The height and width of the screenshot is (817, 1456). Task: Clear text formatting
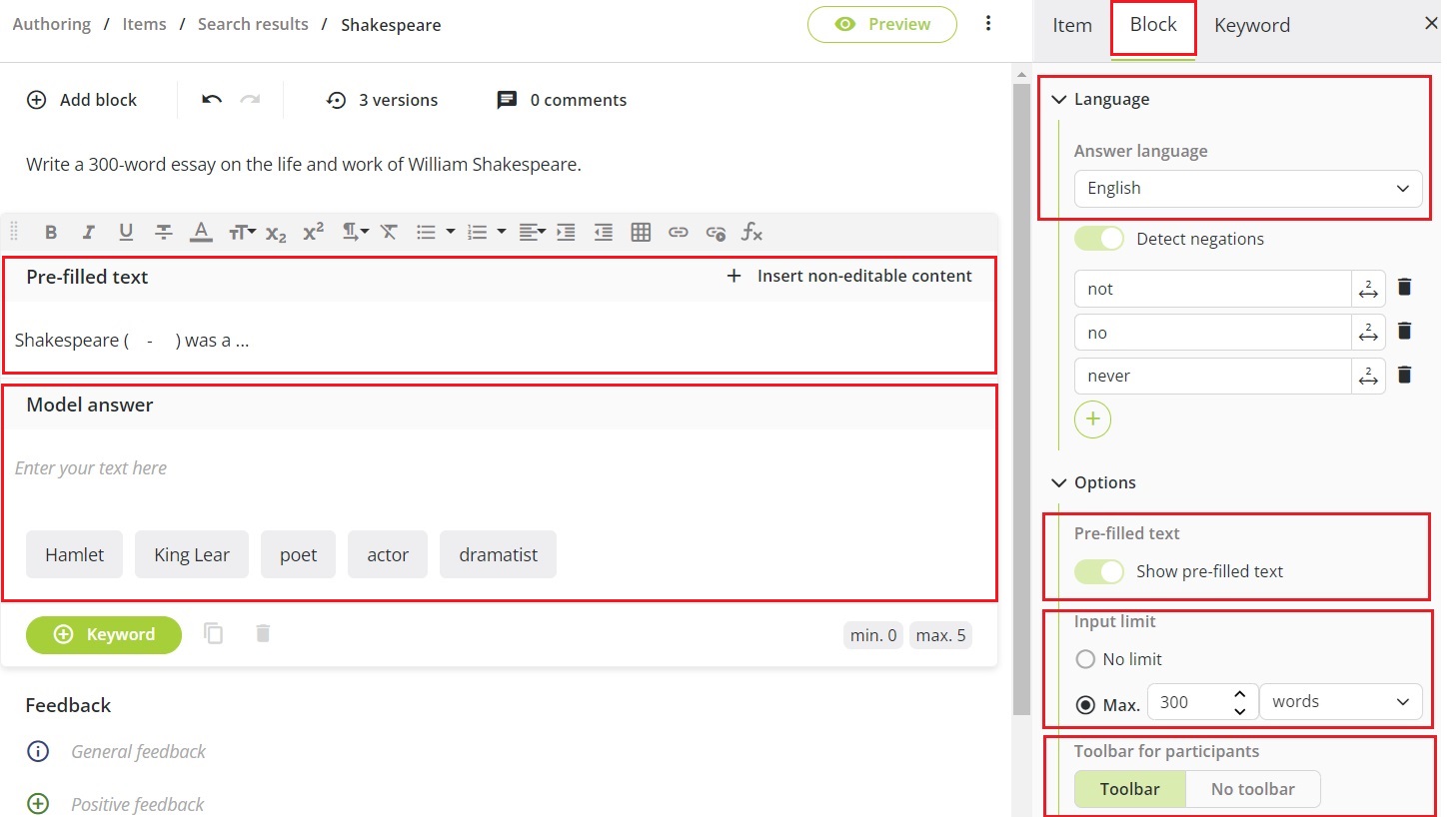click(390, 232)
